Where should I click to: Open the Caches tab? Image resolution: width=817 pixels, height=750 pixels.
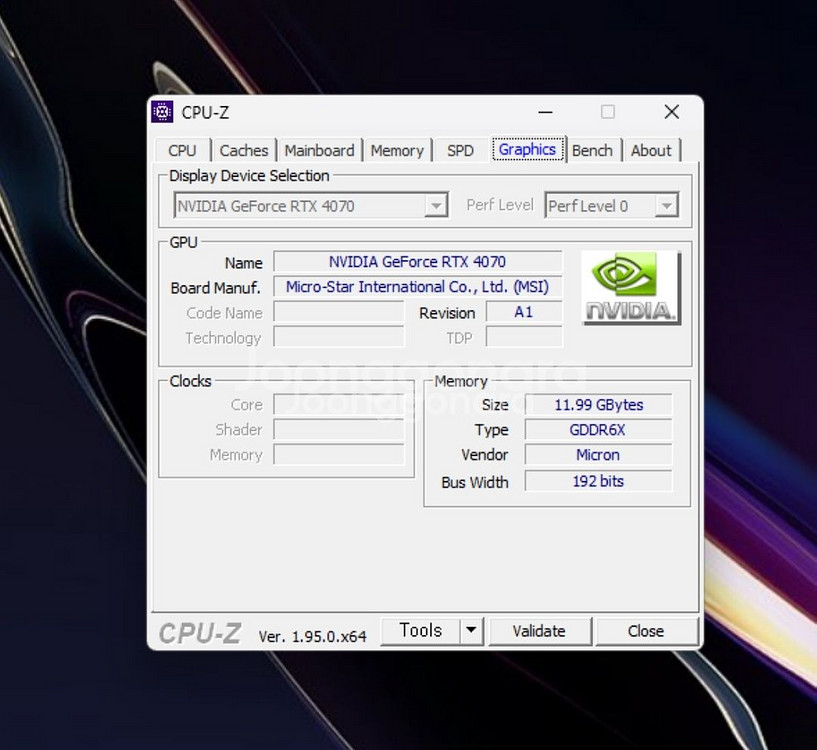click(244, 151)
